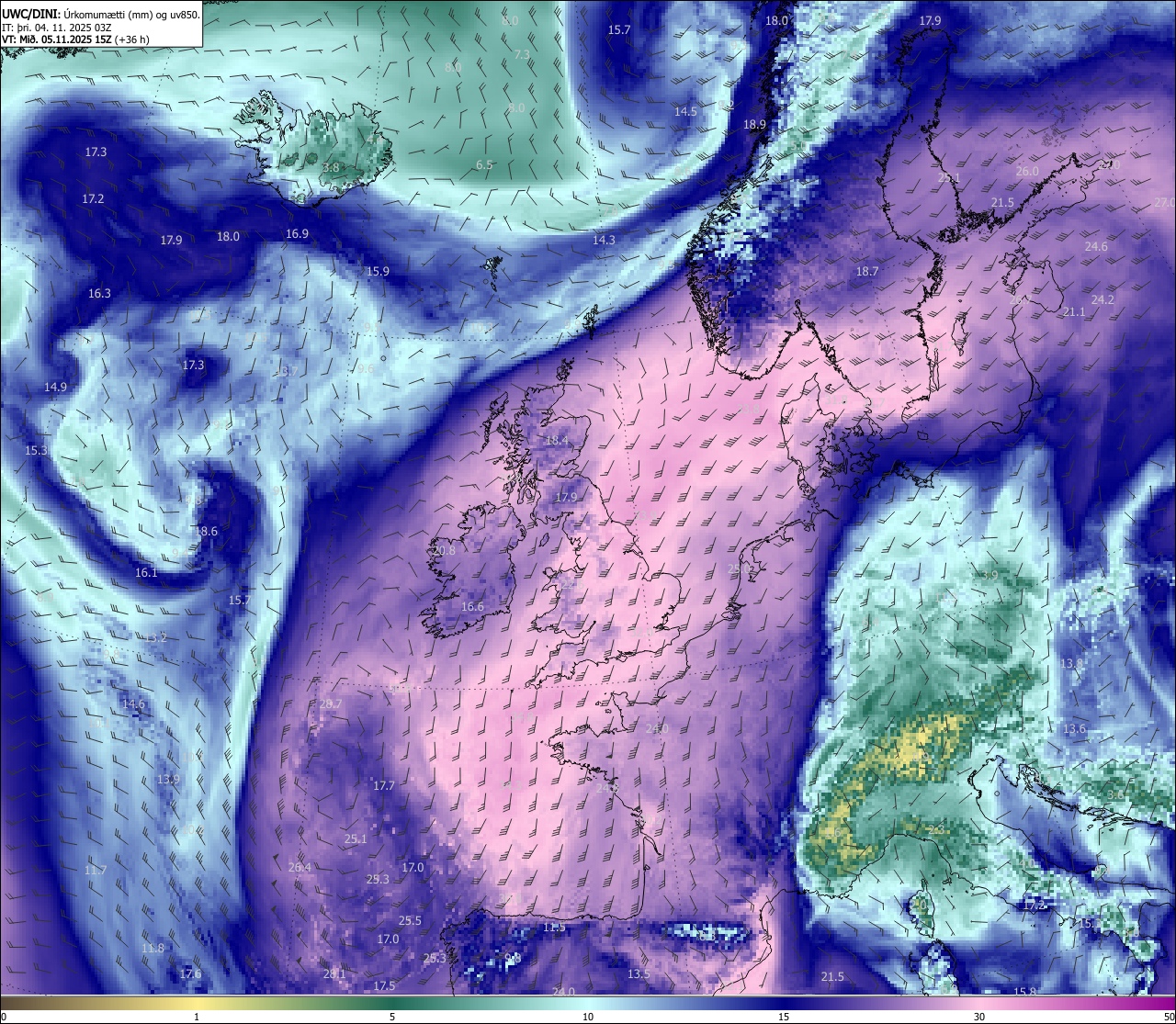Click the 26.0 value over Finland
This screenshot has width=1176, height=1024.
(x=1027, y=172)
